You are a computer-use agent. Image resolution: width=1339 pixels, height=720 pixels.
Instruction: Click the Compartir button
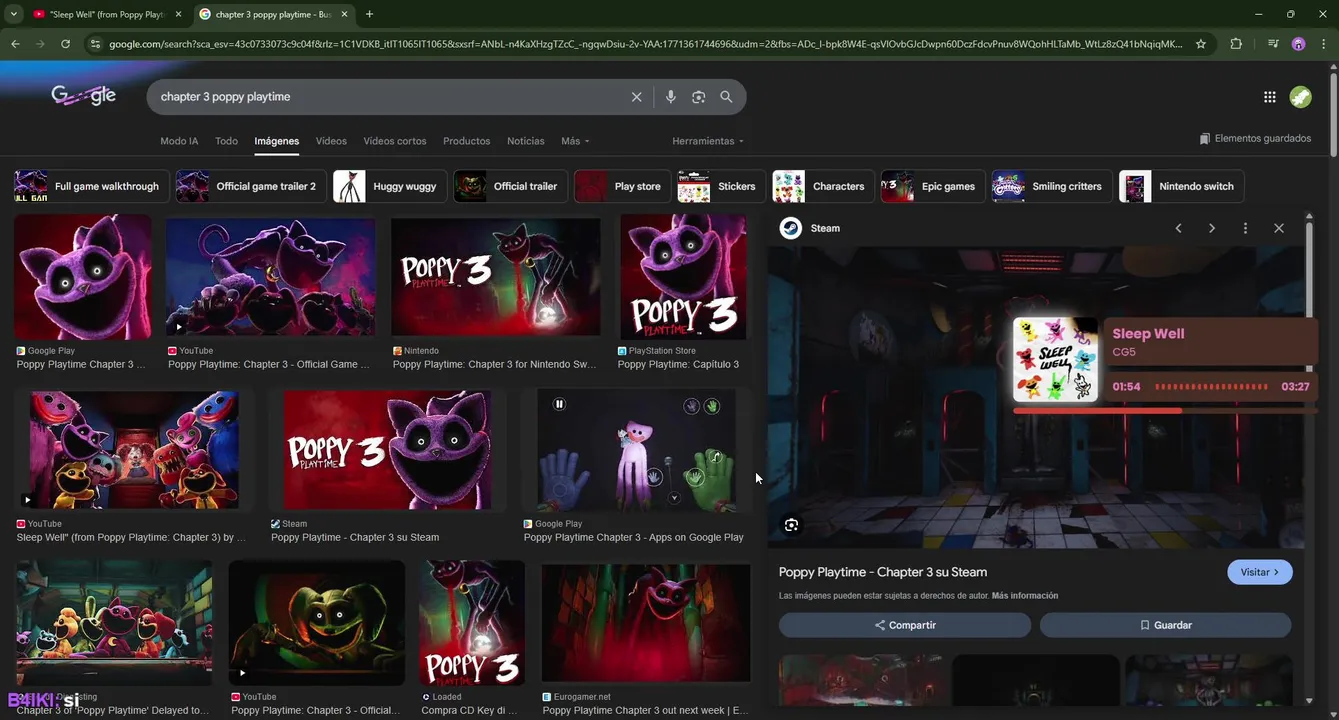(905, 625)
